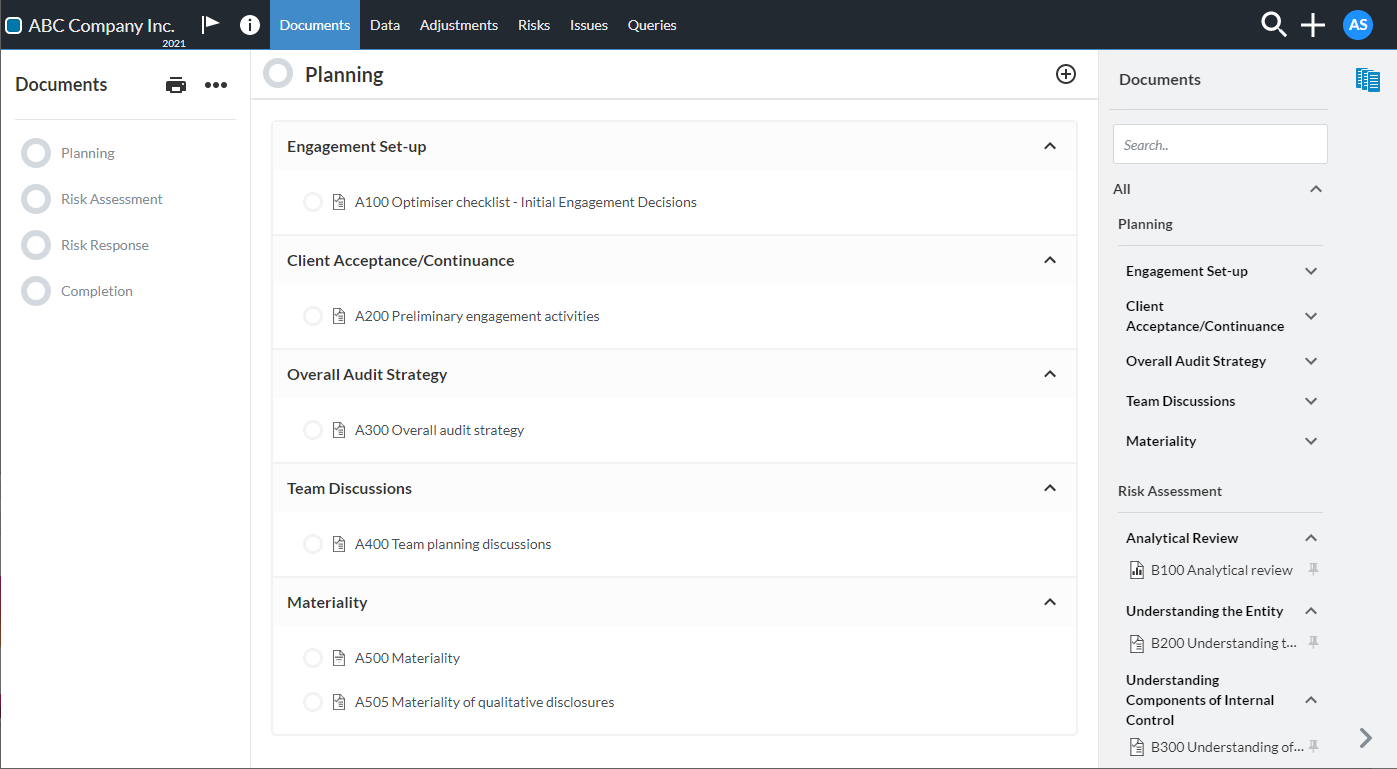Select Risk Assessment in left sidebar

111,199
